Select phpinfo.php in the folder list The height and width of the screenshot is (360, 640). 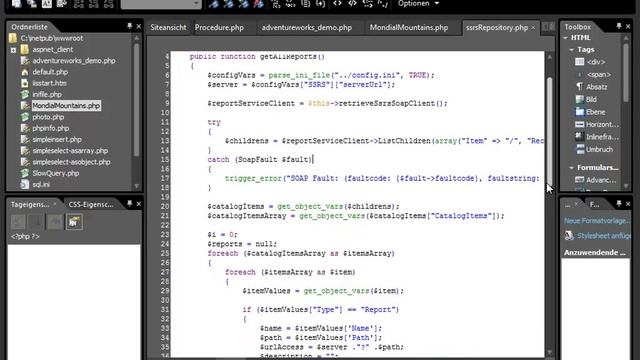point(51,128)
